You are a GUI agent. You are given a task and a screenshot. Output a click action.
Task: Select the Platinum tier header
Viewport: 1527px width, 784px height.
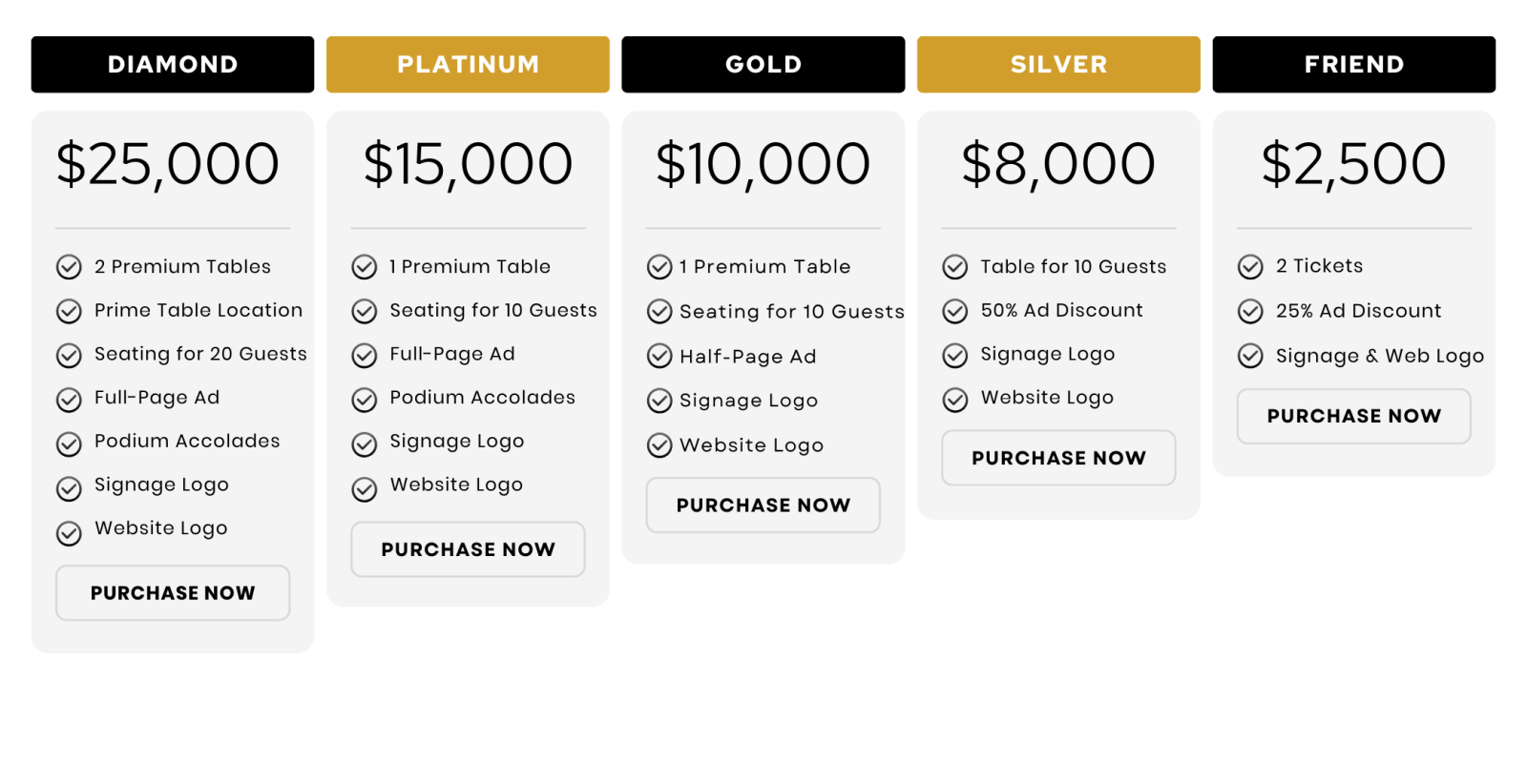click(x=468, y=65)
